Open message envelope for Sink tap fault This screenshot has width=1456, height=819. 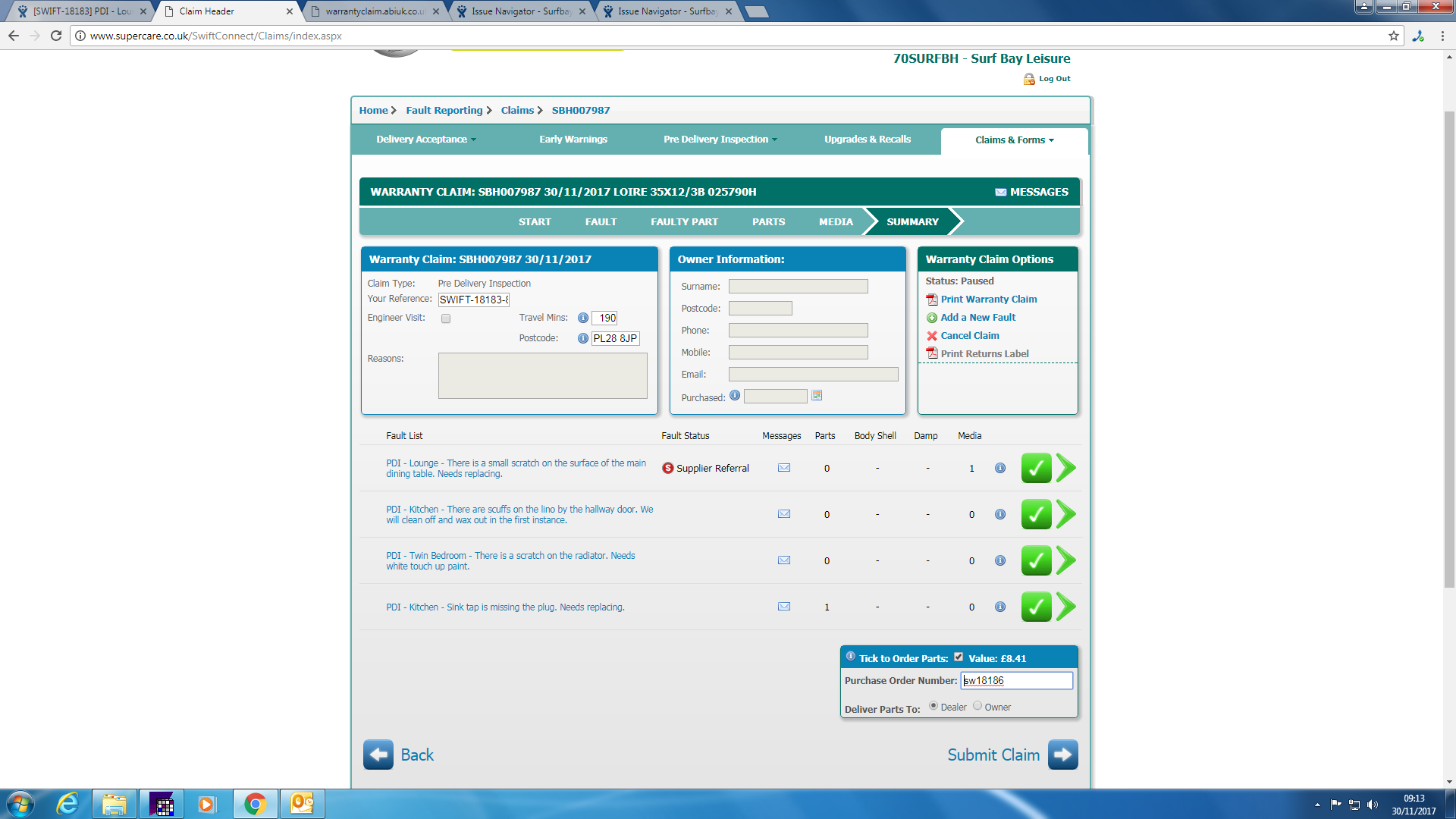(784, 607)
